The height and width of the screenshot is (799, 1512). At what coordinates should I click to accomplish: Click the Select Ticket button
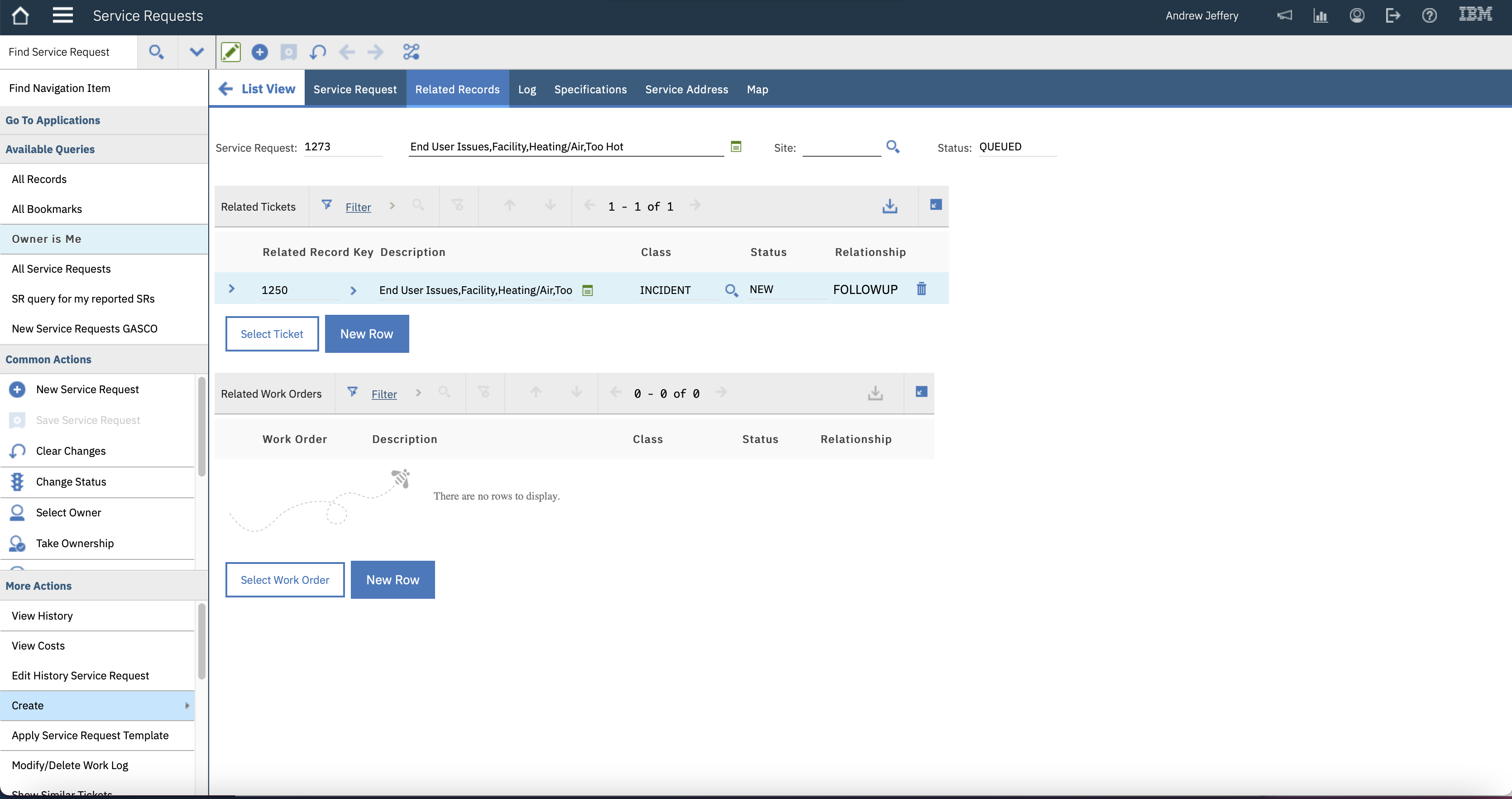[x=272, y=334]
